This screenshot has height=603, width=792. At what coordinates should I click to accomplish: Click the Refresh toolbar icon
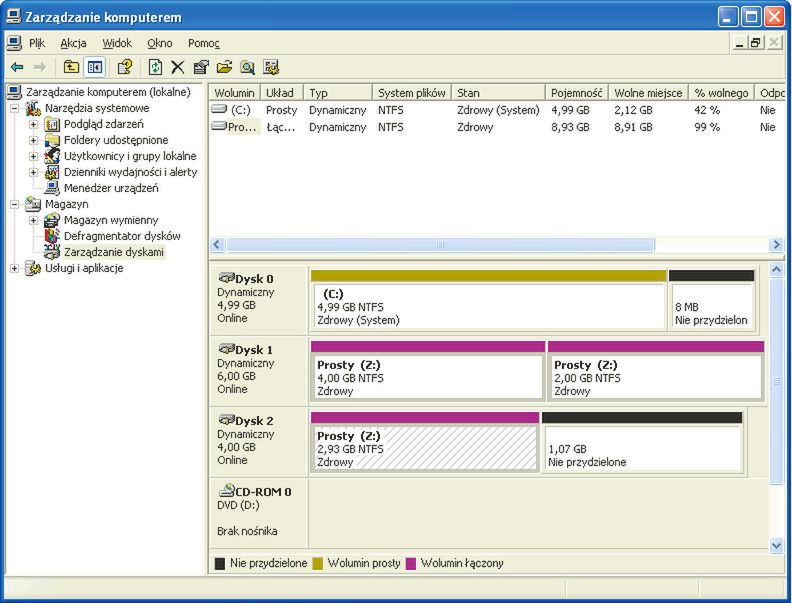(x=155, y=67)
